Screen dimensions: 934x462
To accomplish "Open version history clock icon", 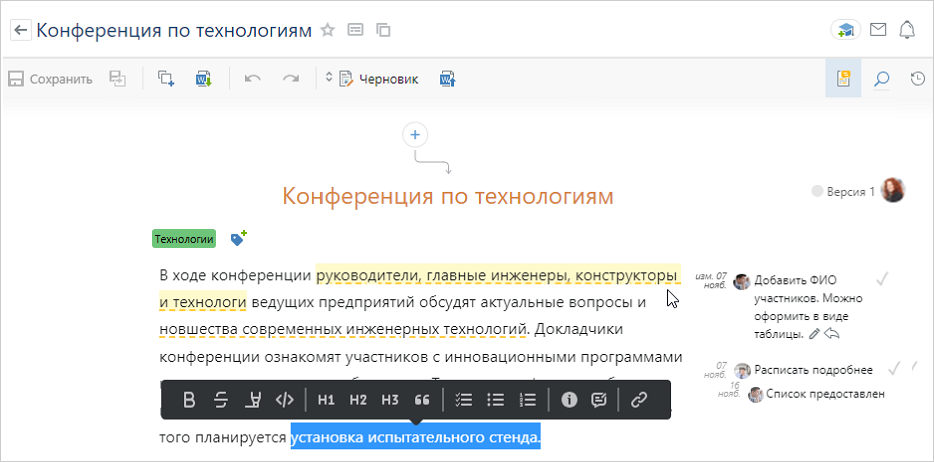I will (917, 79).
